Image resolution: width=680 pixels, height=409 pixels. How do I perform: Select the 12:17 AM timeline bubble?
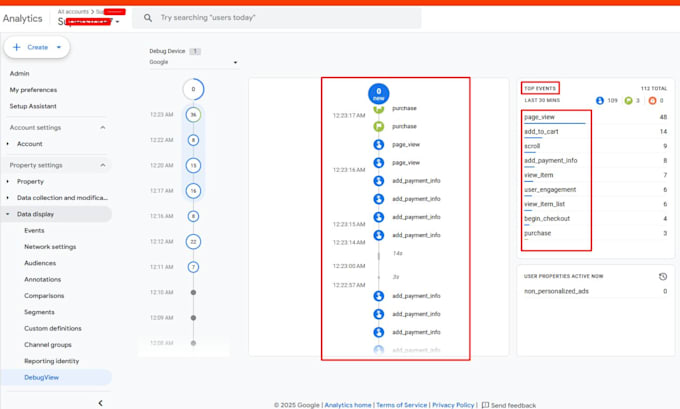(x=193, y=190)
